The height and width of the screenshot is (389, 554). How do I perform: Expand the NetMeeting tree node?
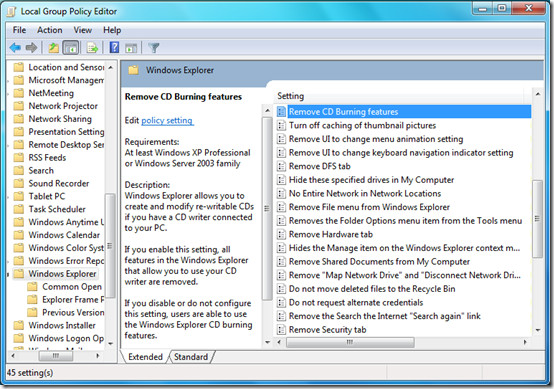tap(8, 94)
